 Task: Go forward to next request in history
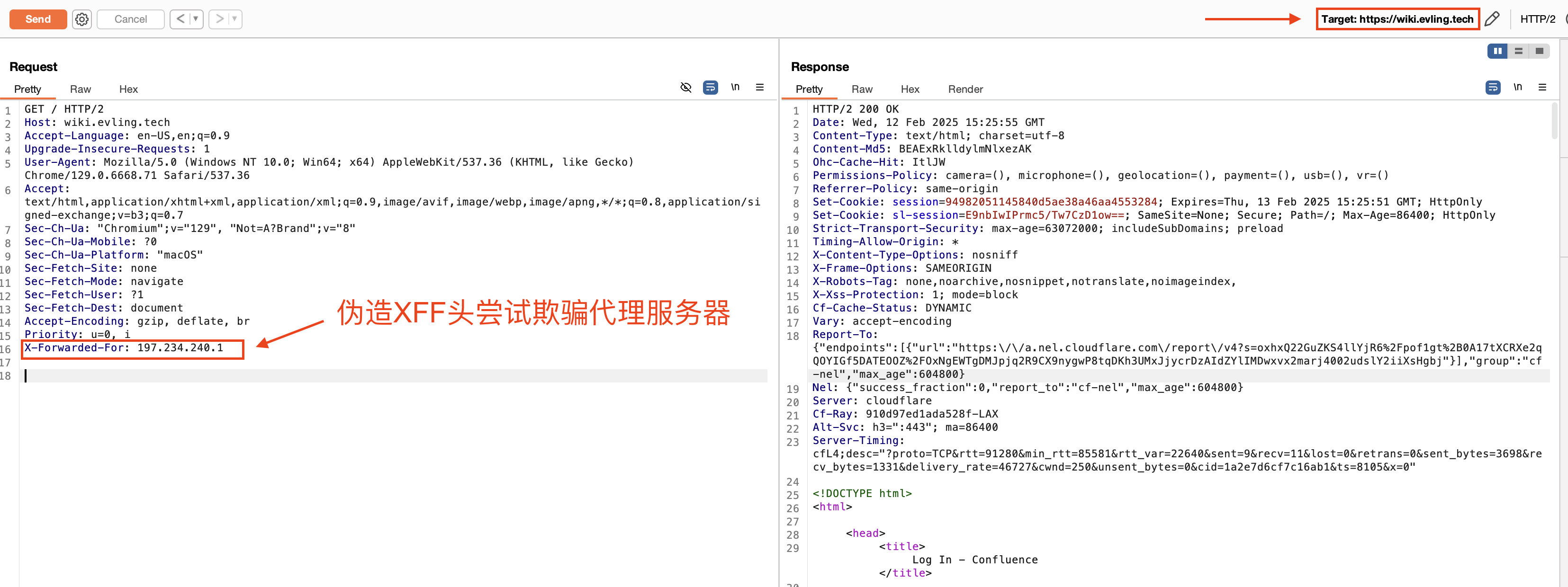(x=220, y=19)
